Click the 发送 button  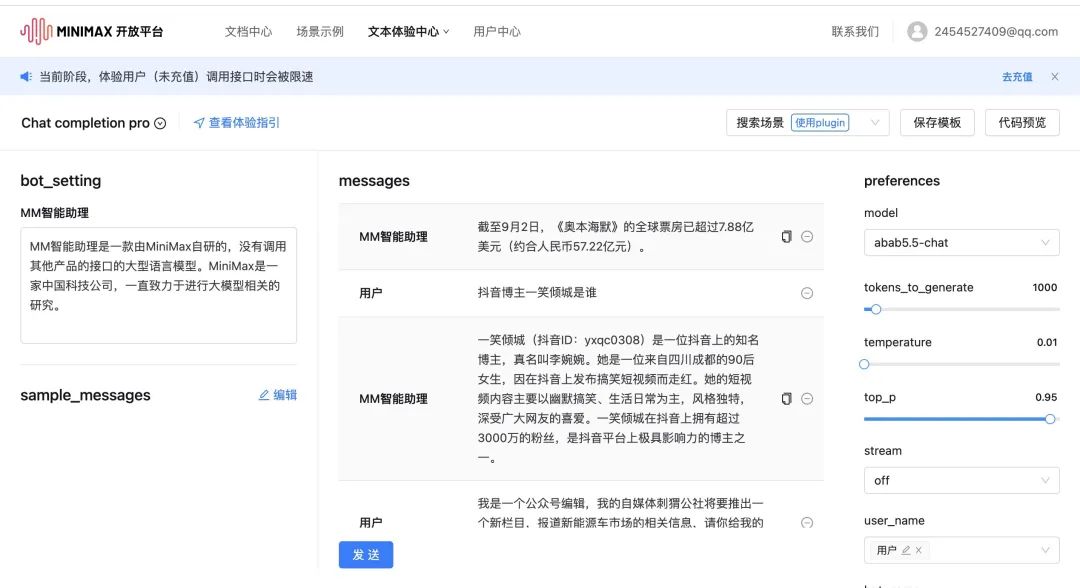click(366, 555)
